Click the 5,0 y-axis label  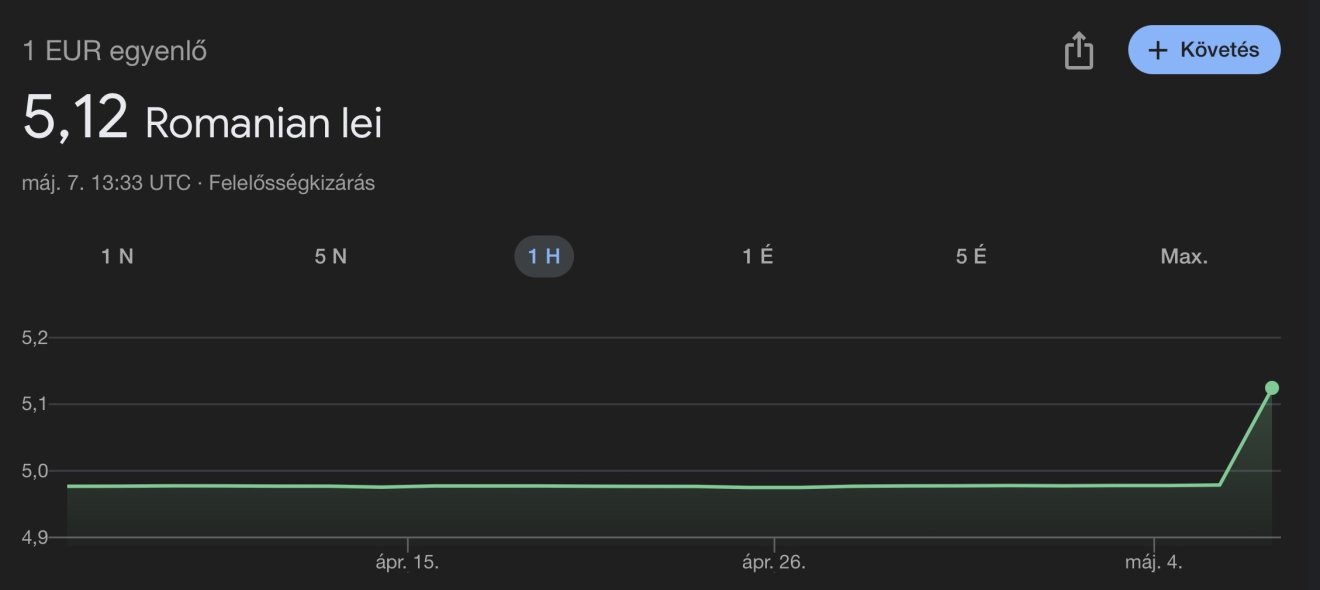(x=34, y=471)
